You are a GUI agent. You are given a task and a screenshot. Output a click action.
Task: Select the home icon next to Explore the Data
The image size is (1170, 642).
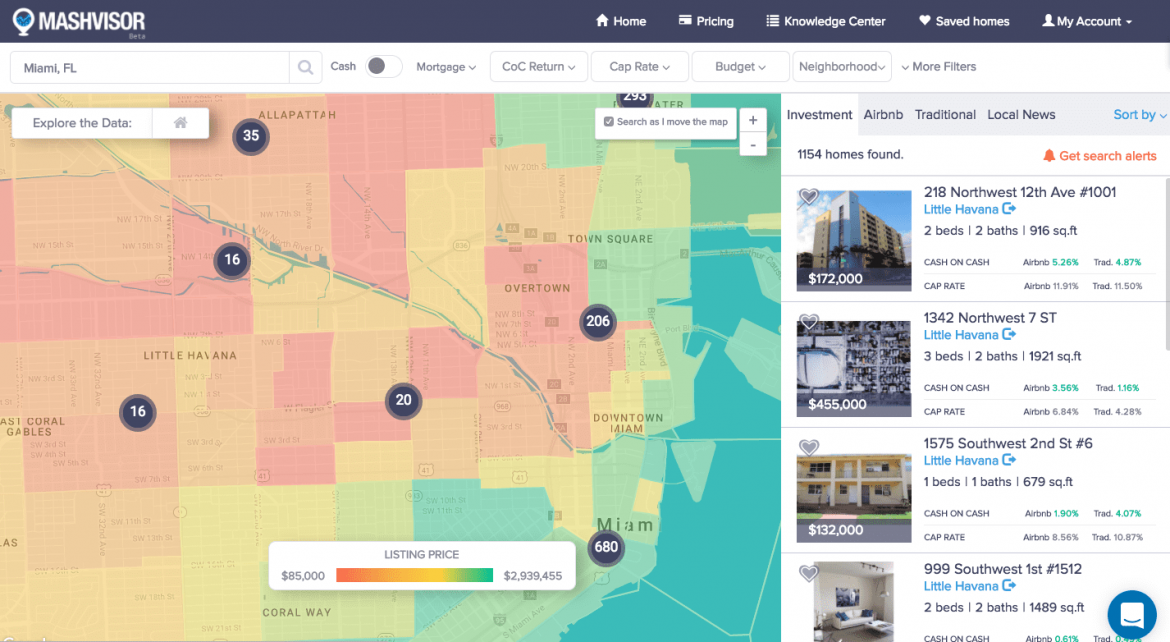[x=181, y=122]
